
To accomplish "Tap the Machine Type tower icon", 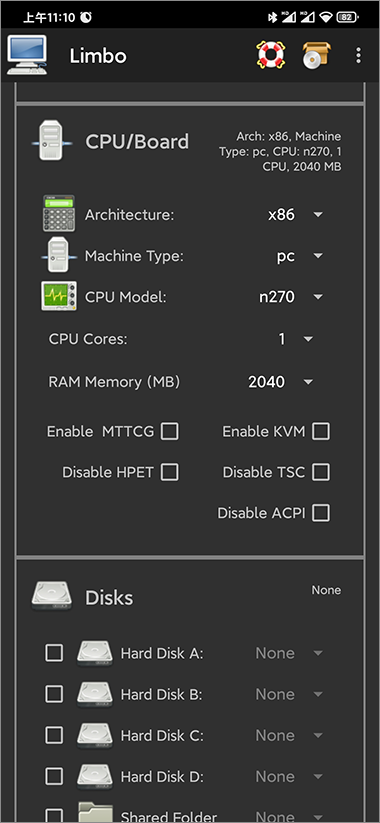I will [59, 255].
